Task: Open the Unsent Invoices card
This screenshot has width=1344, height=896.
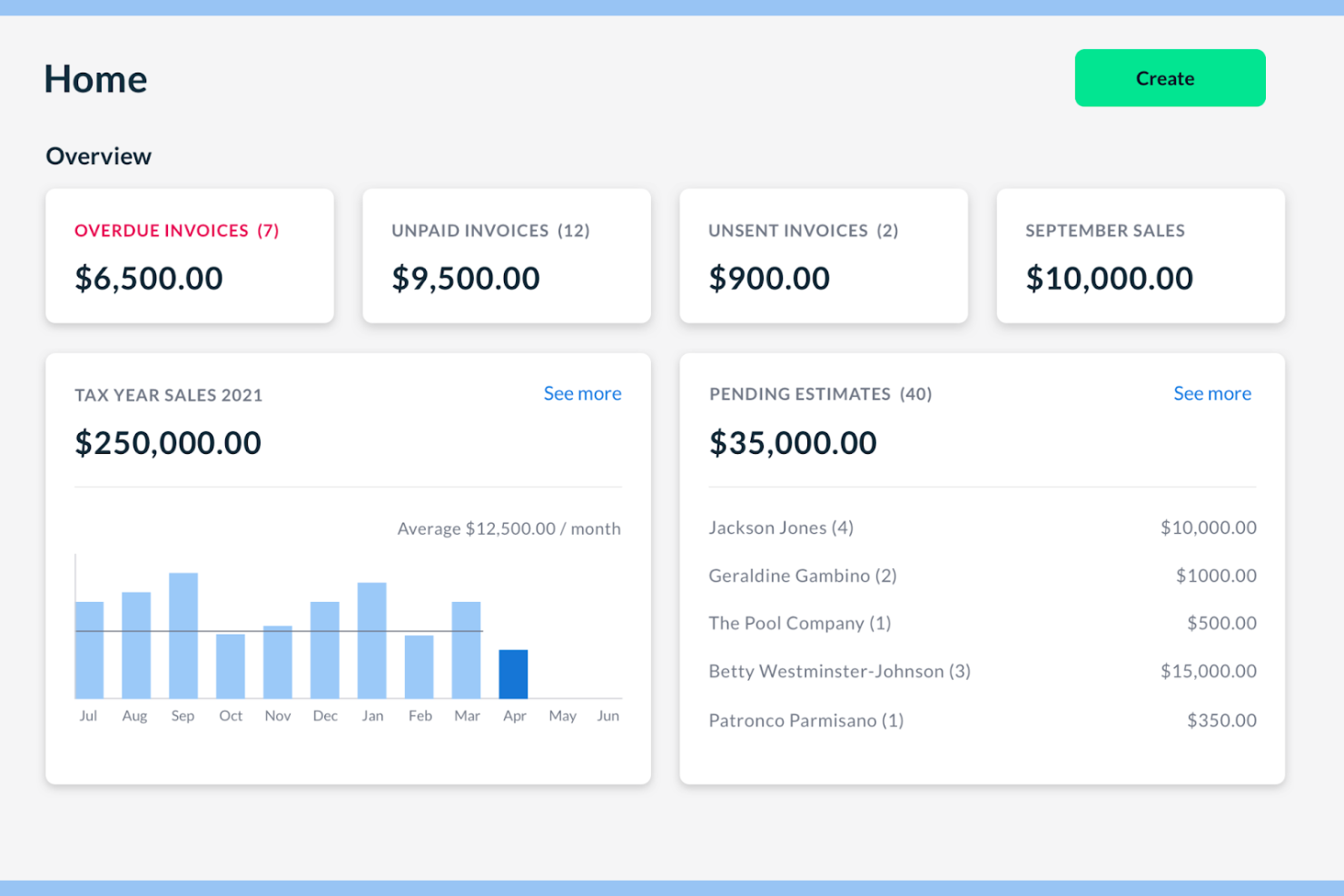Action: click(823, 256)
